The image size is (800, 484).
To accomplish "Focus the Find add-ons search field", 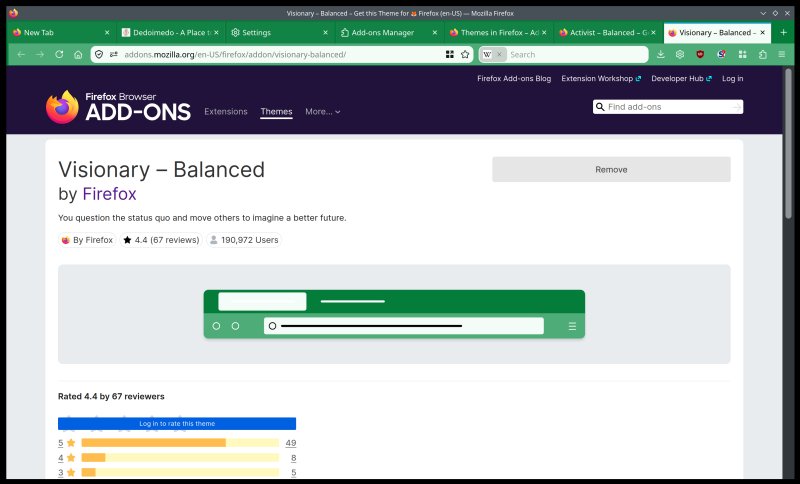I will [x=667, y=107].
